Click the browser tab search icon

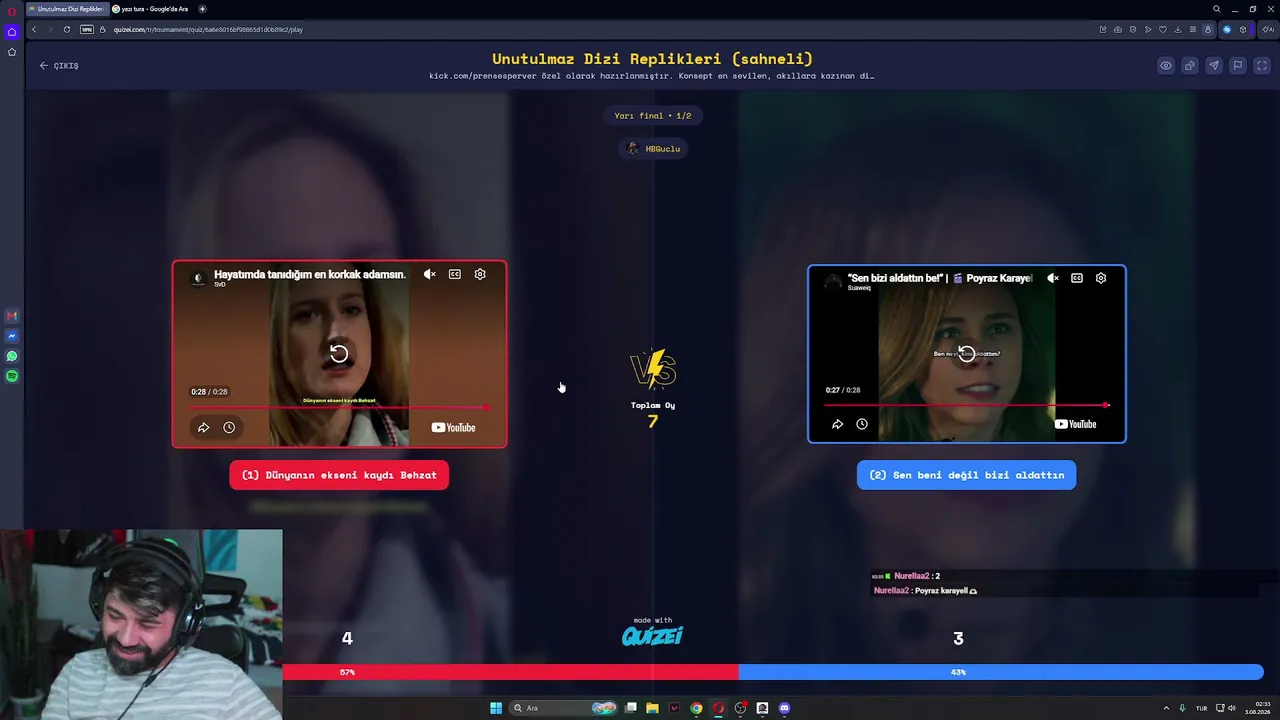pos(1216,9)
